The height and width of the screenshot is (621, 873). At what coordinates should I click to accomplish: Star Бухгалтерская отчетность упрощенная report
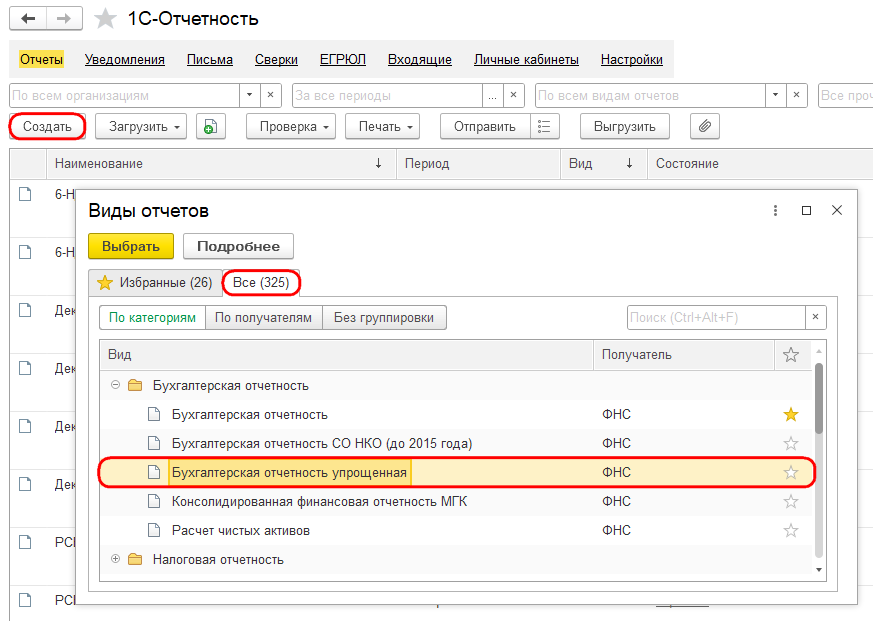tap(791, 472)
